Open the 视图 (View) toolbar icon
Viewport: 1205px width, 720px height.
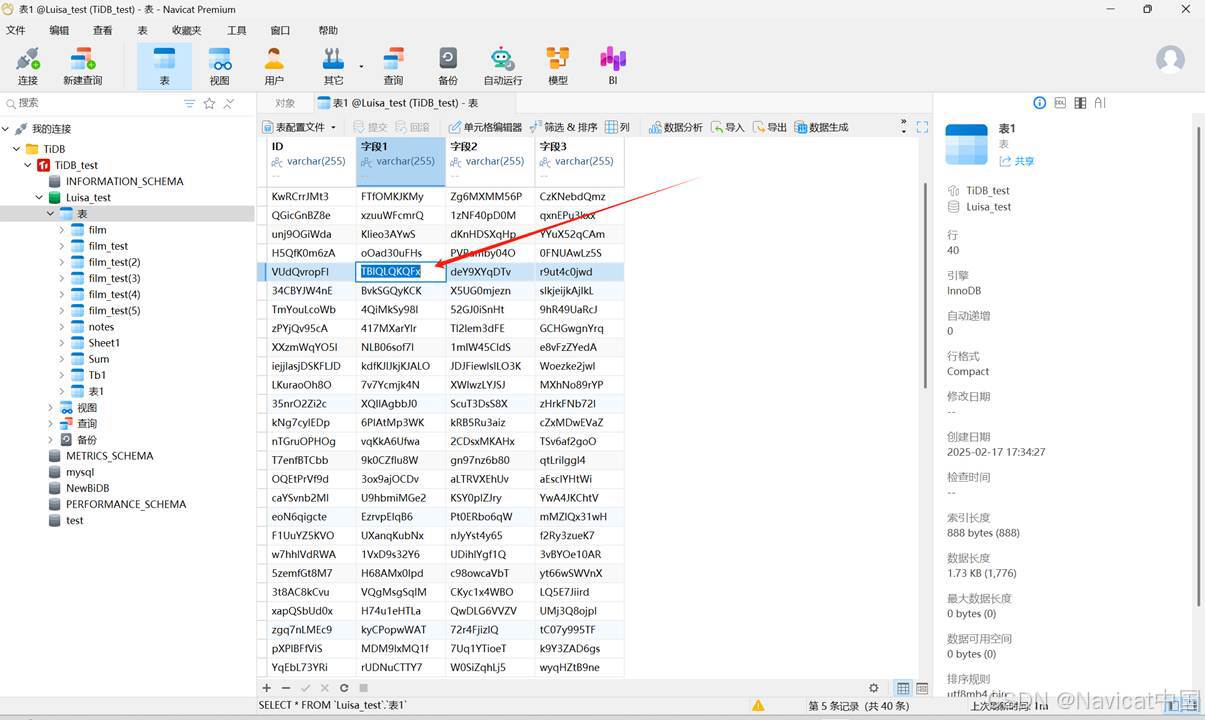[x=219, y=66]
